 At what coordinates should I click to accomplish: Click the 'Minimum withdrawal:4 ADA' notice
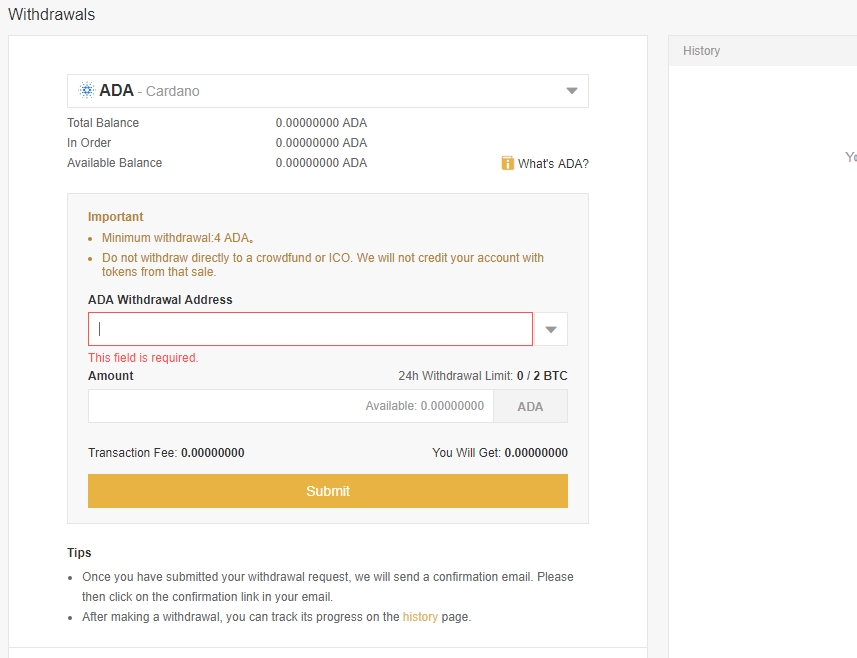pos(177,238)
